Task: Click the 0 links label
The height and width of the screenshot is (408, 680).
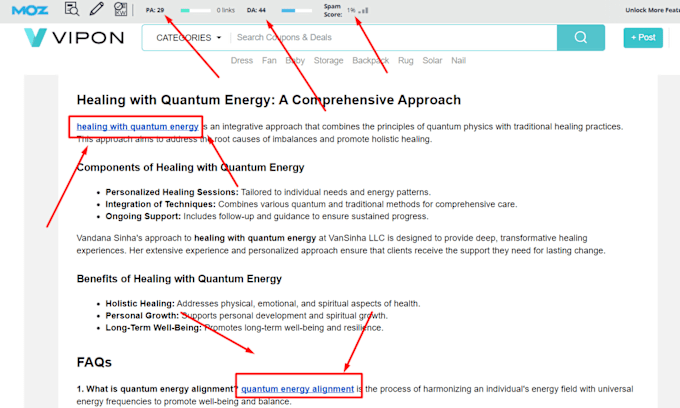Action: point(226,10)
